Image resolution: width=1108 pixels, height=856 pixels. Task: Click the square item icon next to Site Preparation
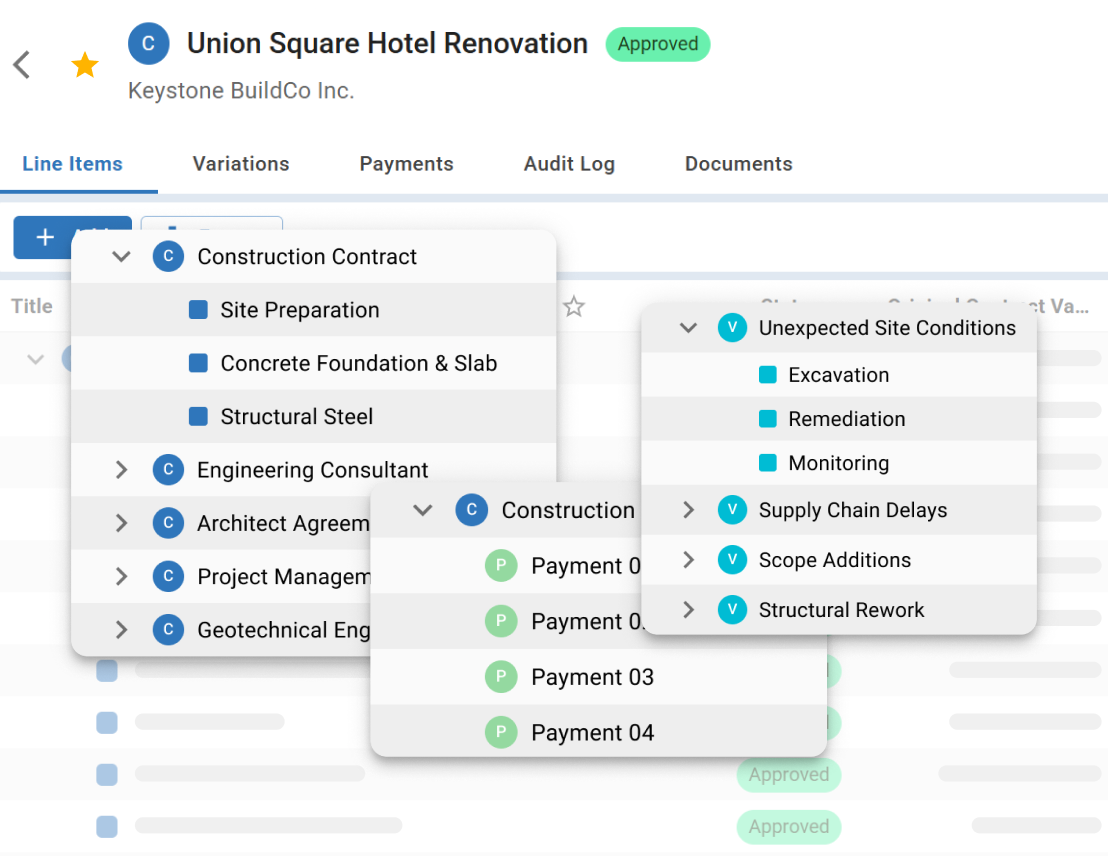coord(196,310)
